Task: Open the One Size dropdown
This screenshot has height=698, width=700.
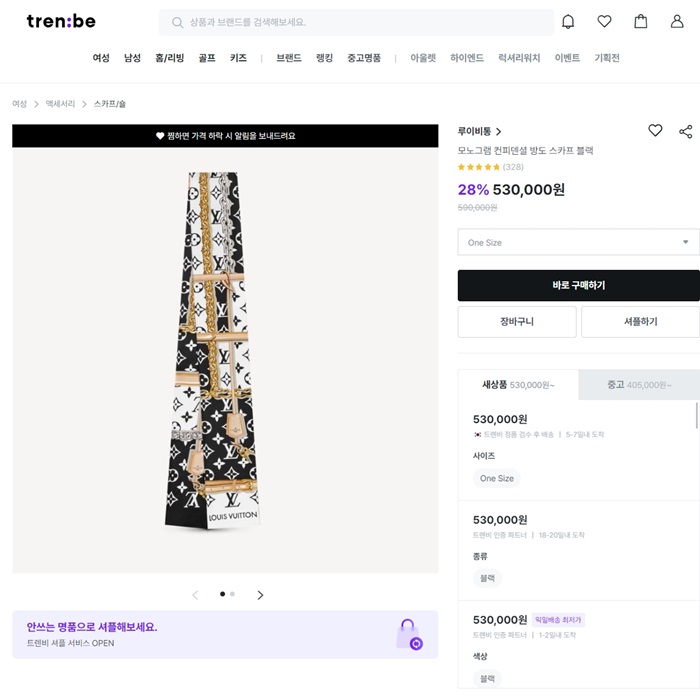Action: tap(578, 242)
